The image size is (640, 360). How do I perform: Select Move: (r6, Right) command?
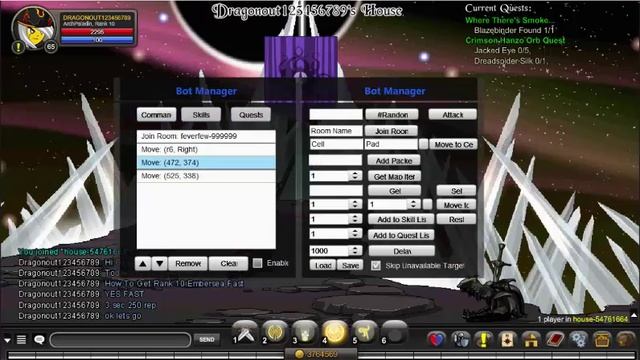click(x=206, y=149)
